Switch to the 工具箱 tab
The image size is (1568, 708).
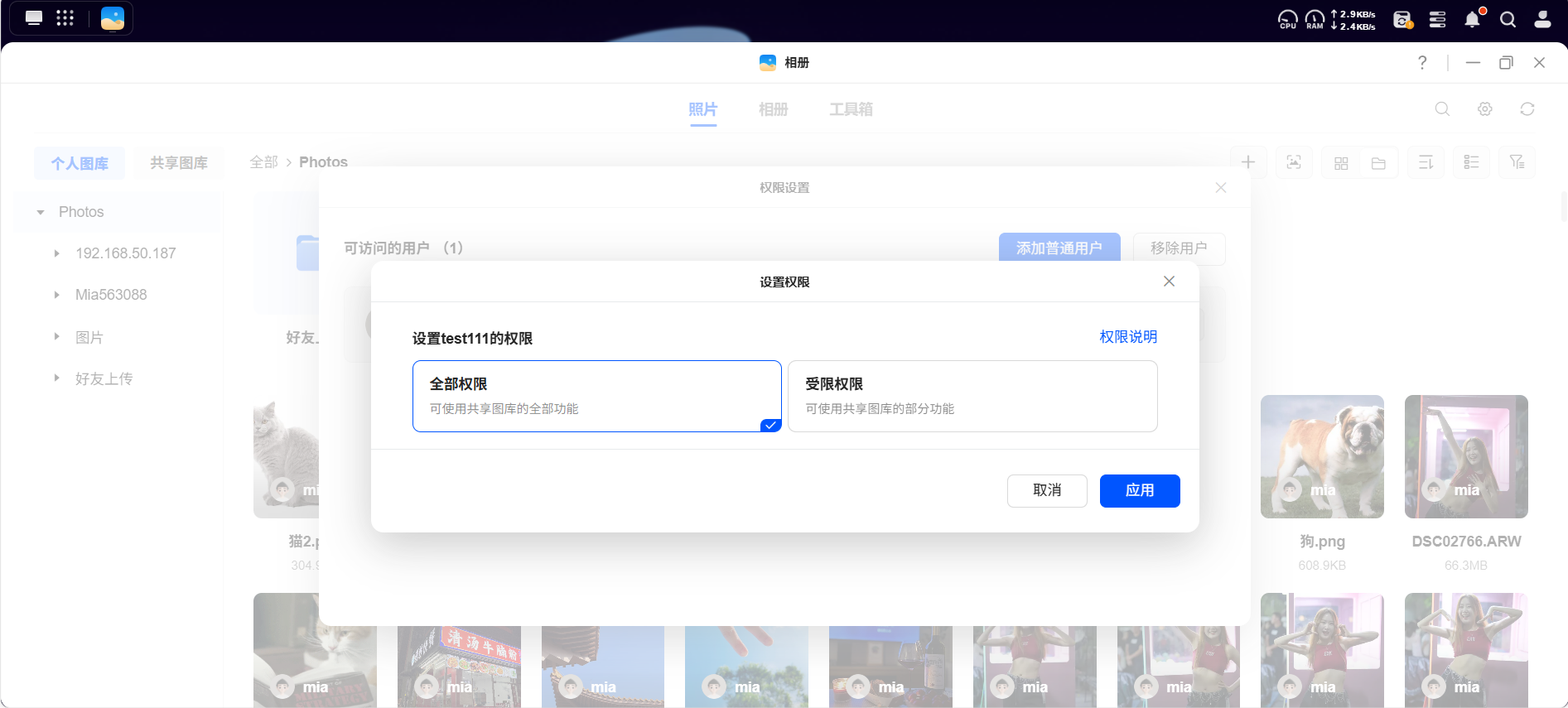(851, 109)
